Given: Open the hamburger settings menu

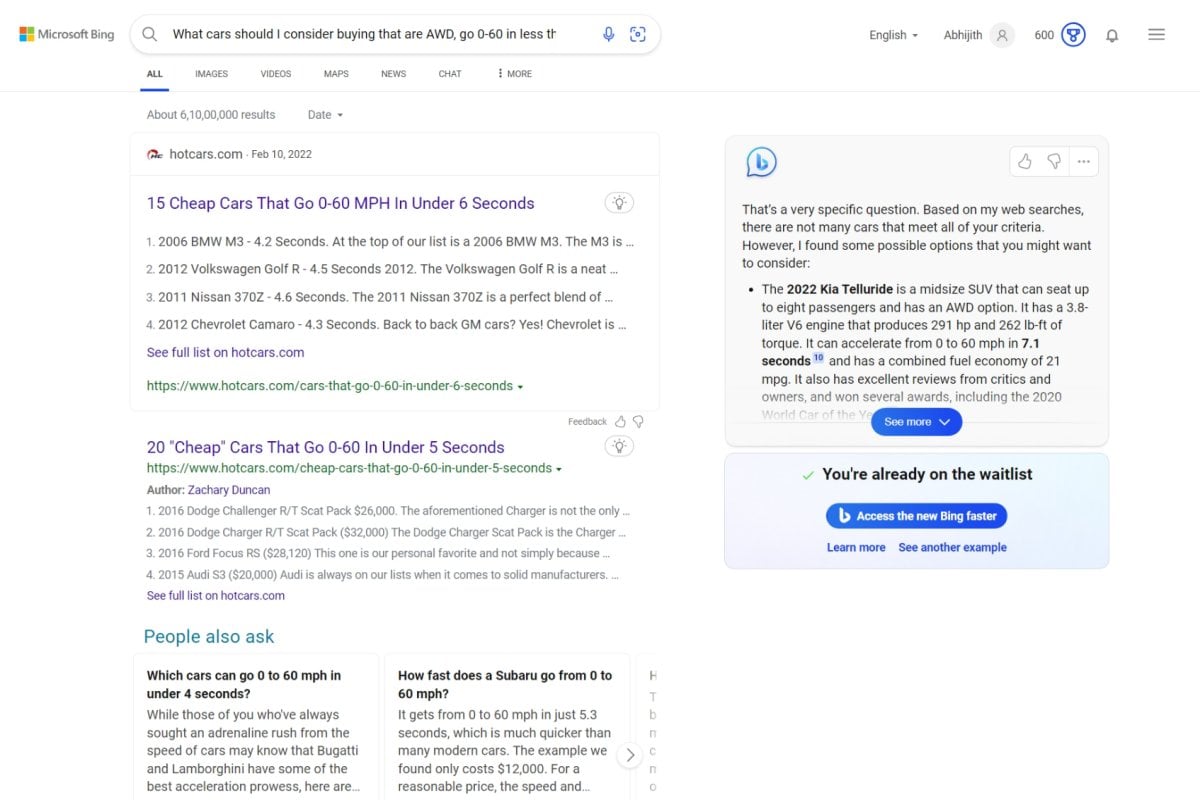Looking at the screenshot, I should point(1156,34).
